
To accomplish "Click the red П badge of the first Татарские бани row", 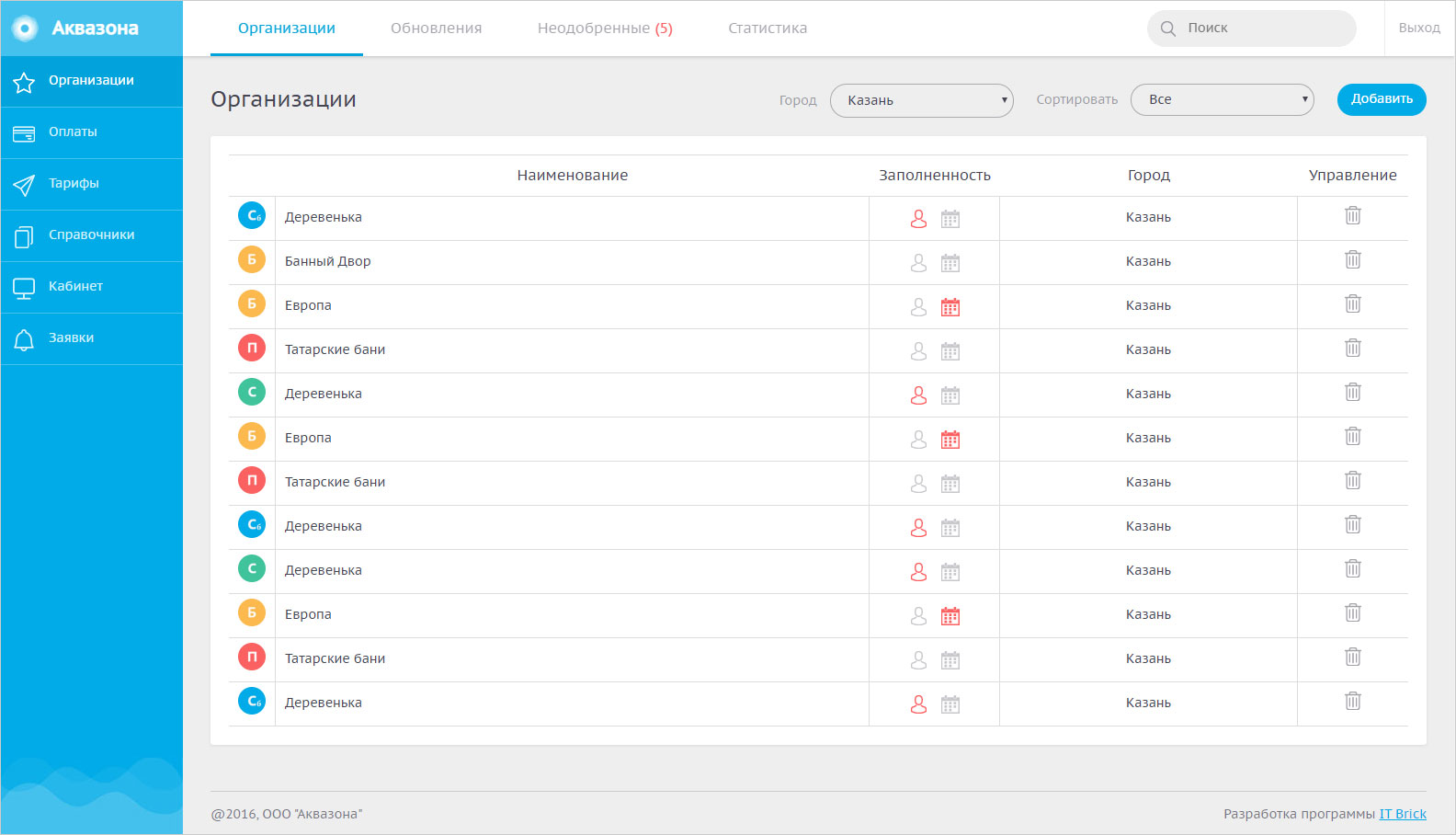I will [x=252, y=348].
